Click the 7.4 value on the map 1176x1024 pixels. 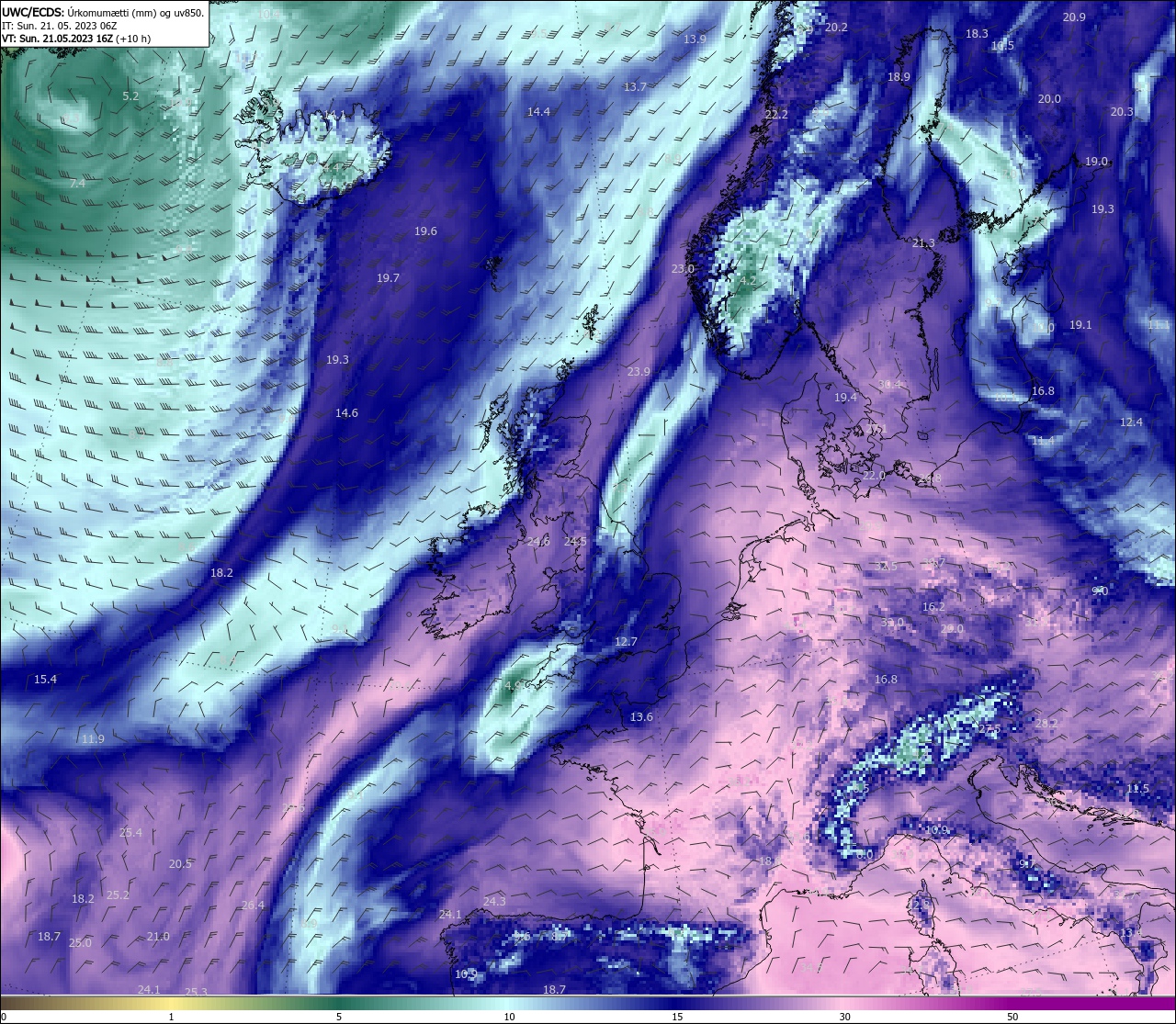click(77, 184)
